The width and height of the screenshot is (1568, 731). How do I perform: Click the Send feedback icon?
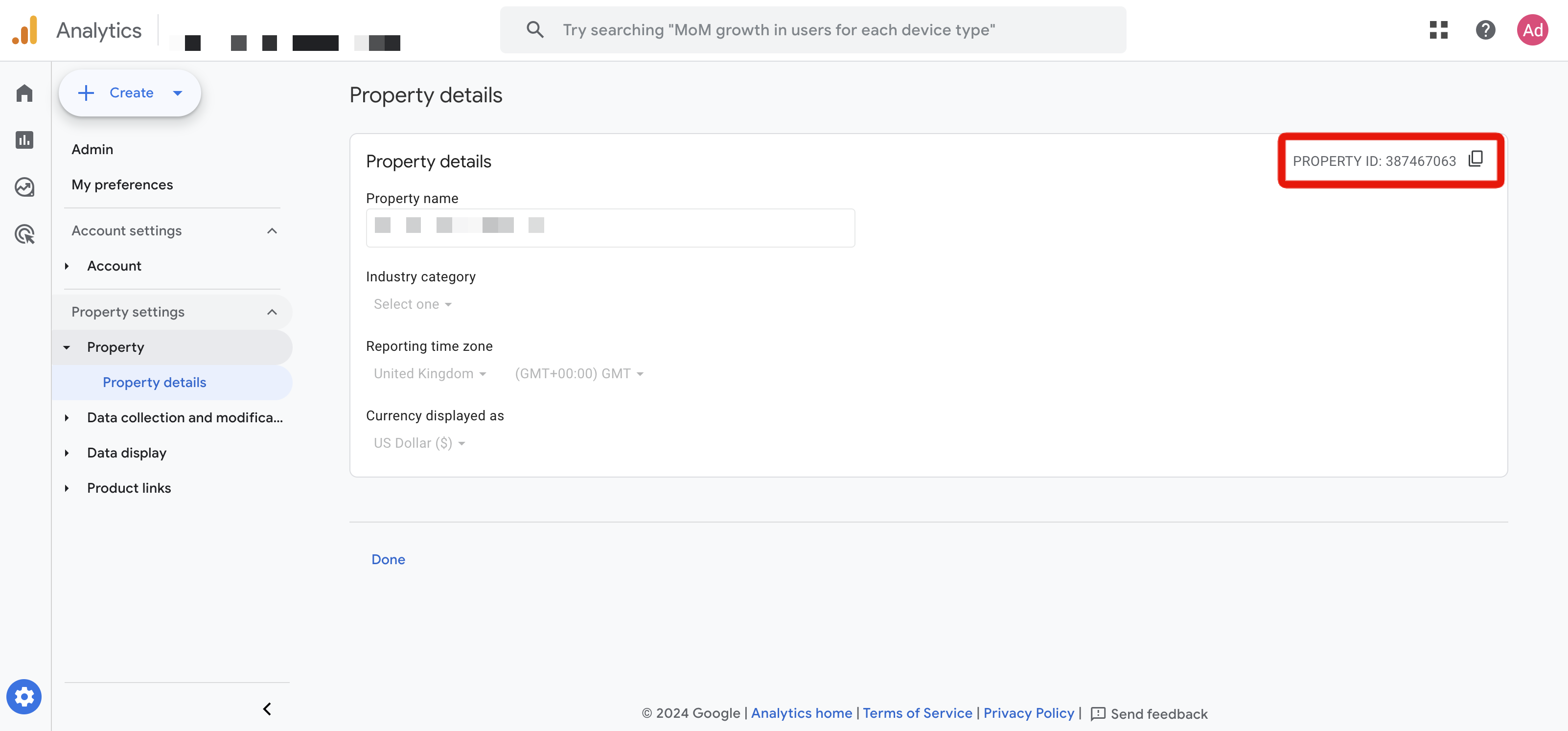[x=1098, y=713]
